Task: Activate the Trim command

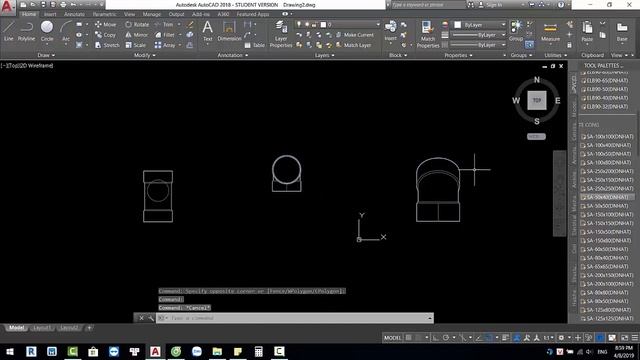Action: tap(164, 24)
